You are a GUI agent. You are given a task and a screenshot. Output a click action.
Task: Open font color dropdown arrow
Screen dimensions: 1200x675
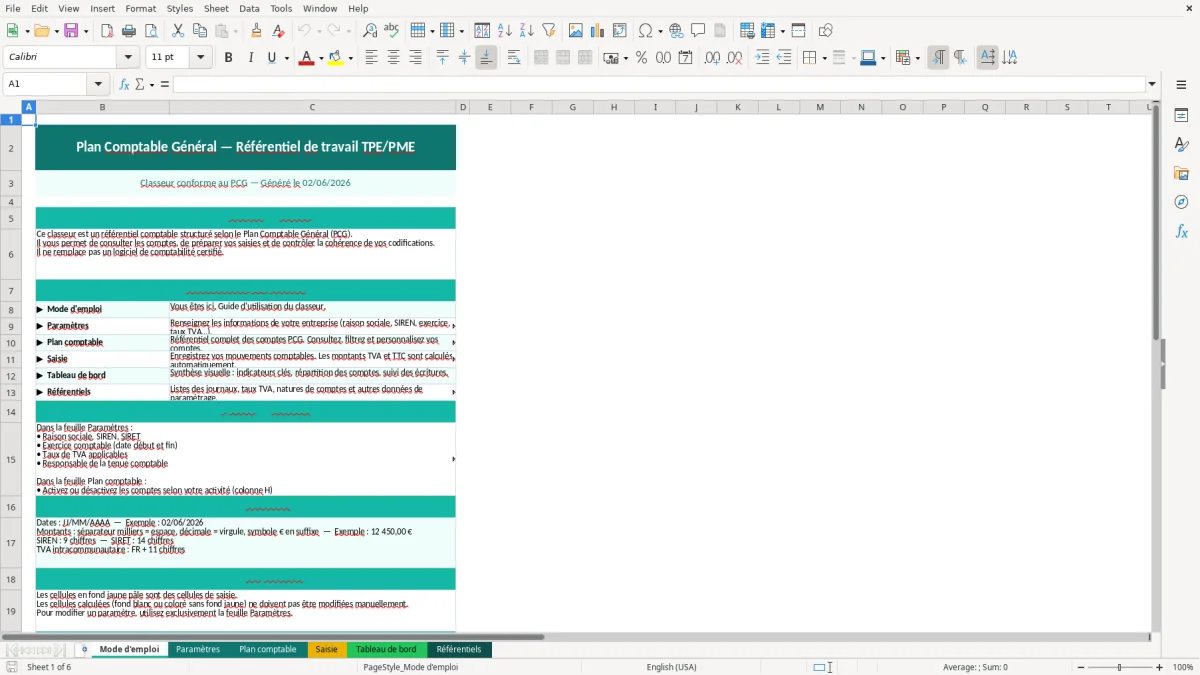[x=319, y=58]
